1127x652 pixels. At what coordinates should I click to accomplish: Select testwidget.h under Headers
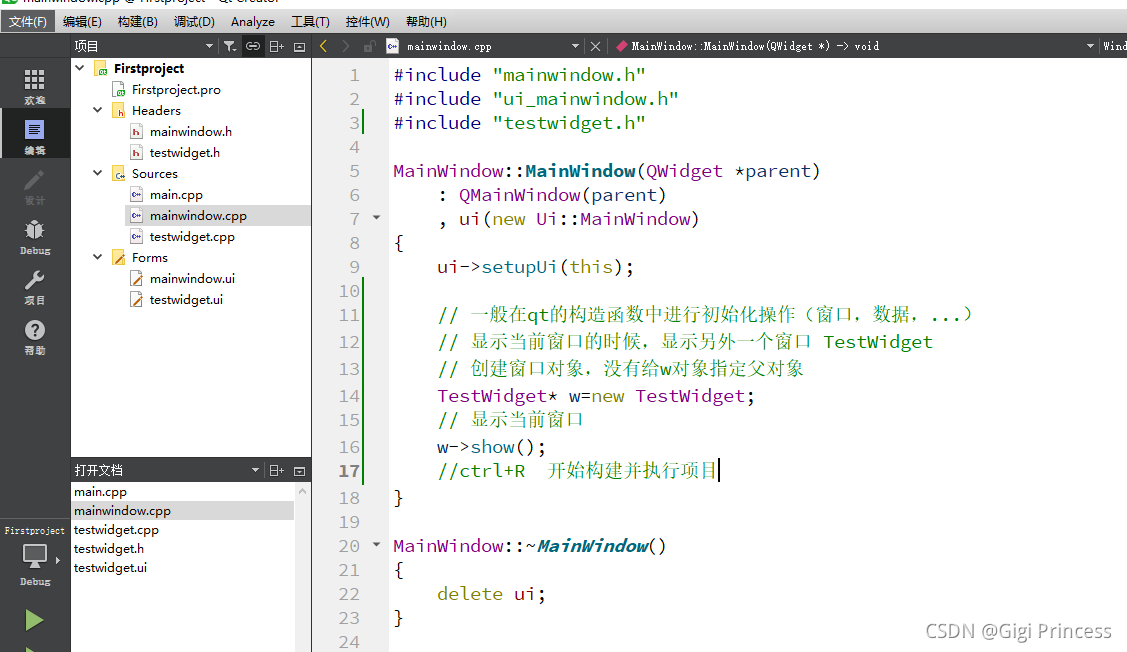[185, 152]
